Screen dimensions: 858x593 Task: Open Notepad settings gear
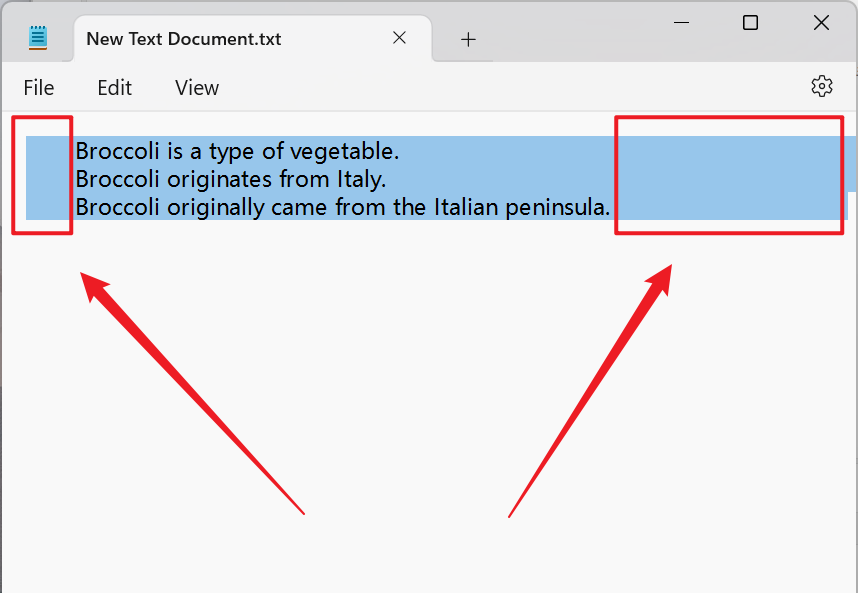[821, 86]
